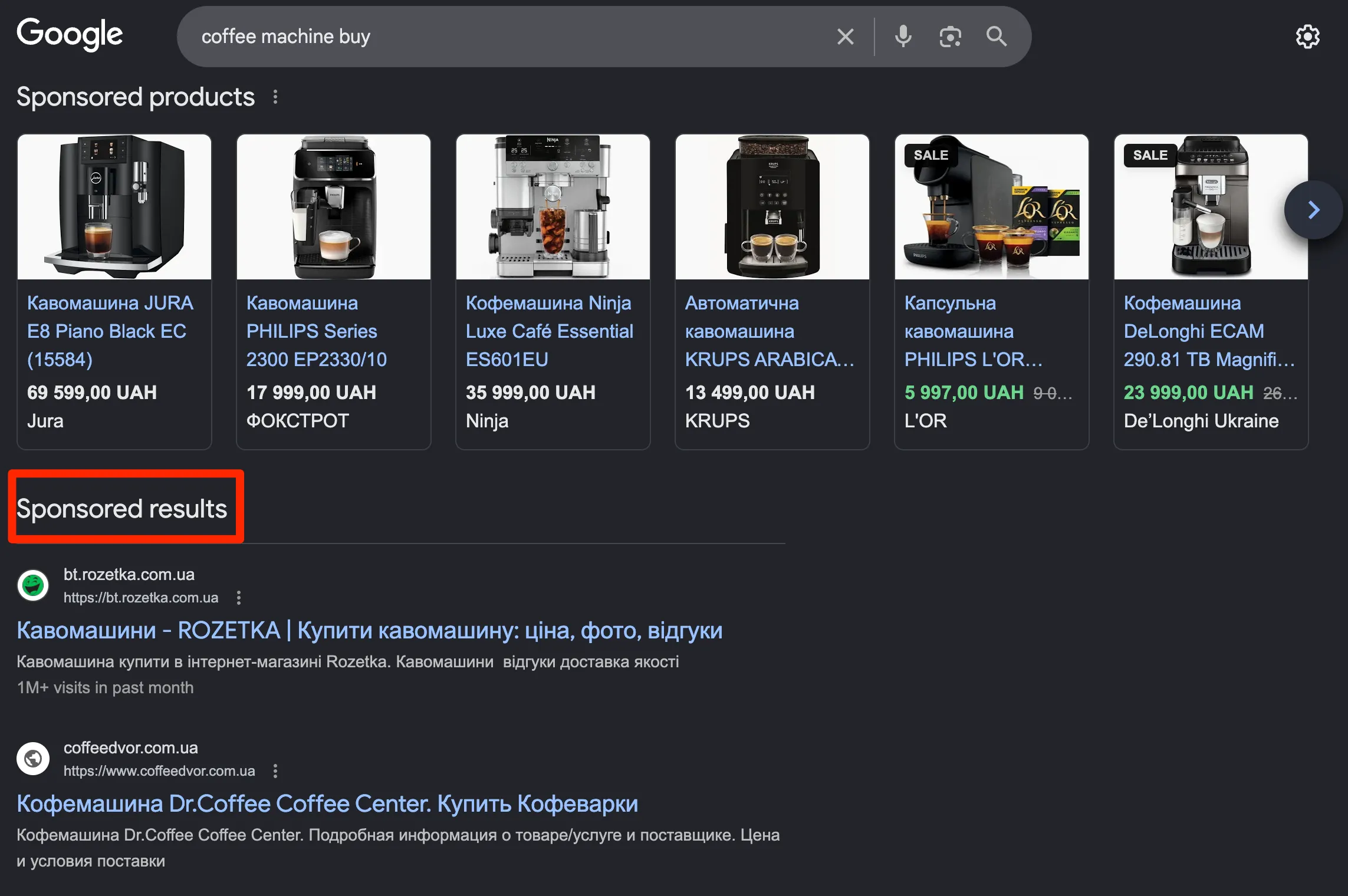Click the Sponsored results heading
This screenshot has width=1348, height=896.
pyautogui.click(x=121, y=509)
